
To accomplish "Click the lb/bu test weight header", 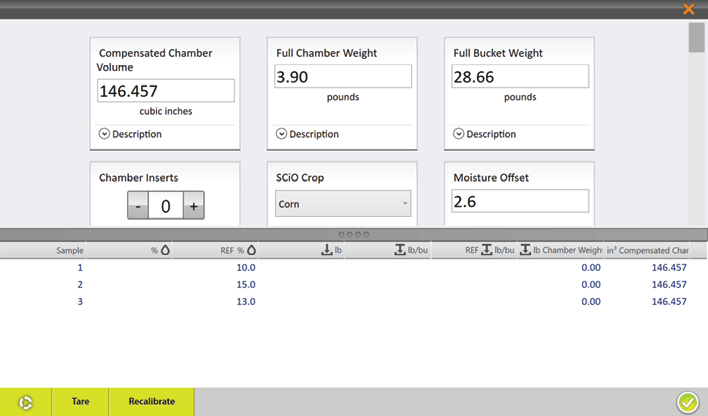I will point(412,250).
